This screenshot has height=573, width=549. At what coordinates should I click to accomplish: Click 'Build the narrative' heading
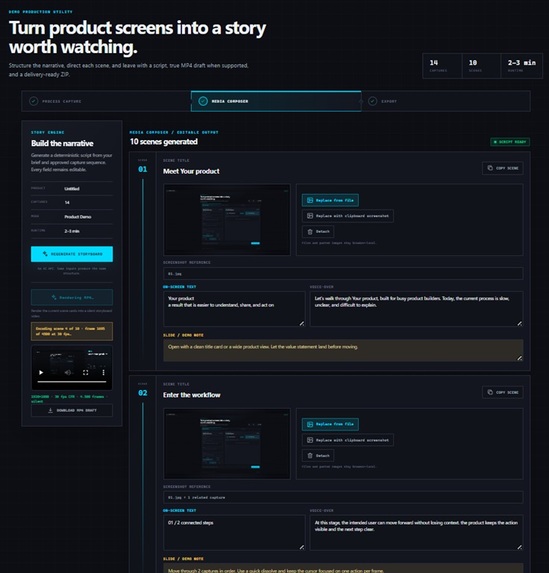coord(62,143)
